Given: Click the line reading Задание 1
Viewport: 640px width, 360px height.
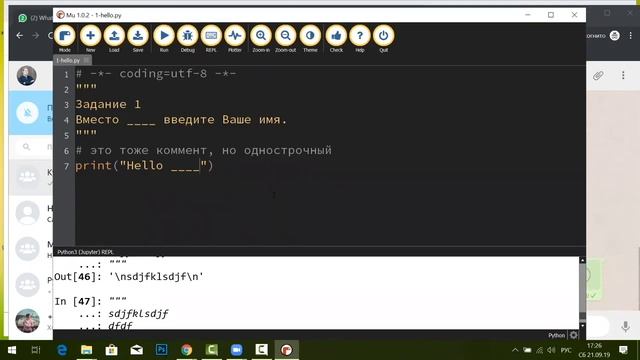Looking at the screenshot, I should tap(108, 104).
